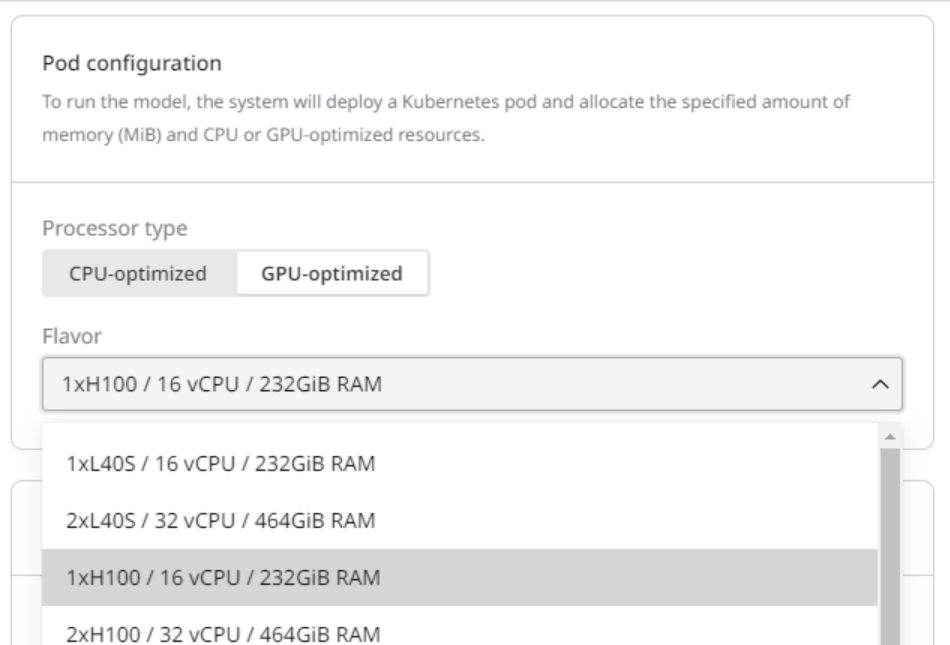950x645 pixels.
Task: Click the flavor list scrollbar up arrow
Action: pos(888,437)
